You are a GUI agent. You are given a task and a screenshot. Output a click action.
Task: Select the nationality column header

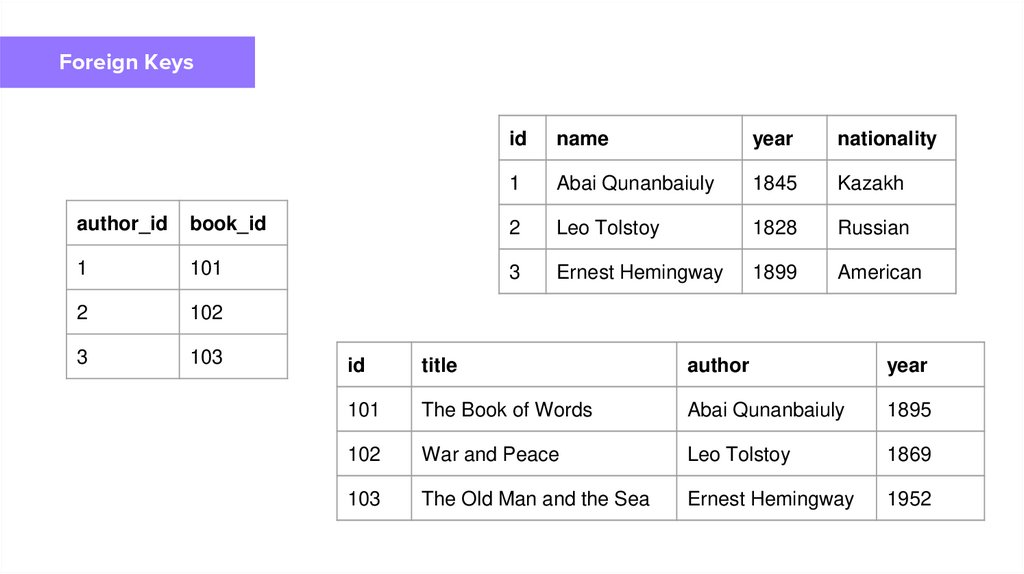(890, 139)
